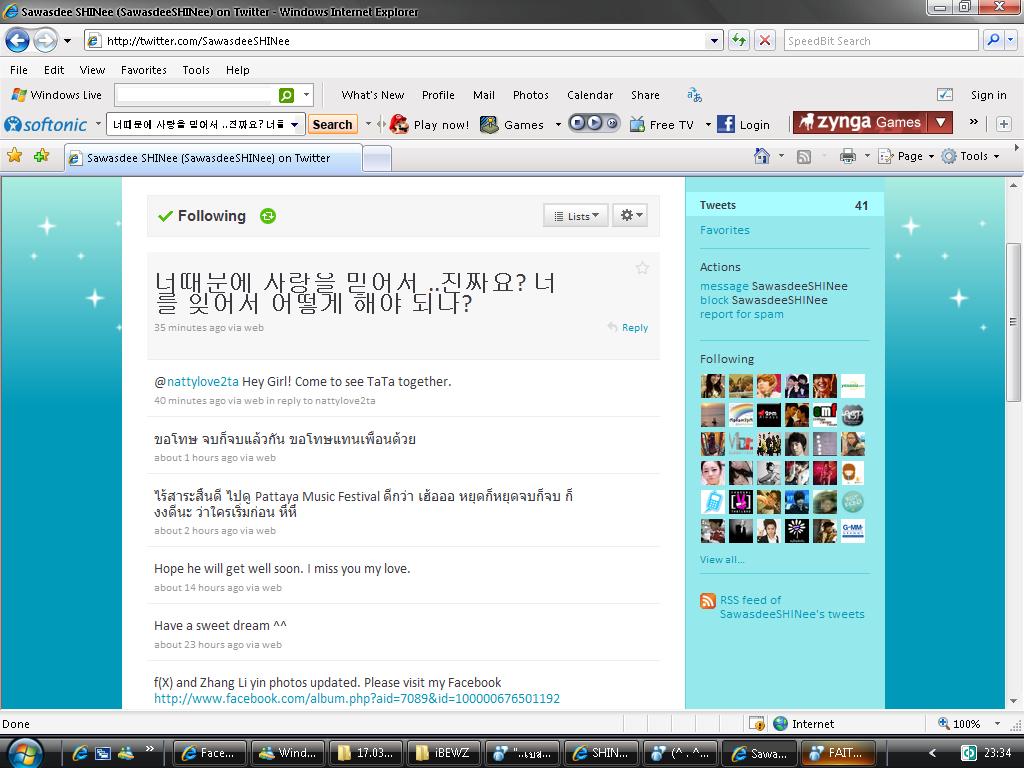The height and width of the screenshot is (768, 1024).
Task: Open the Tools command bar dropdown
Action: (971, 156)
